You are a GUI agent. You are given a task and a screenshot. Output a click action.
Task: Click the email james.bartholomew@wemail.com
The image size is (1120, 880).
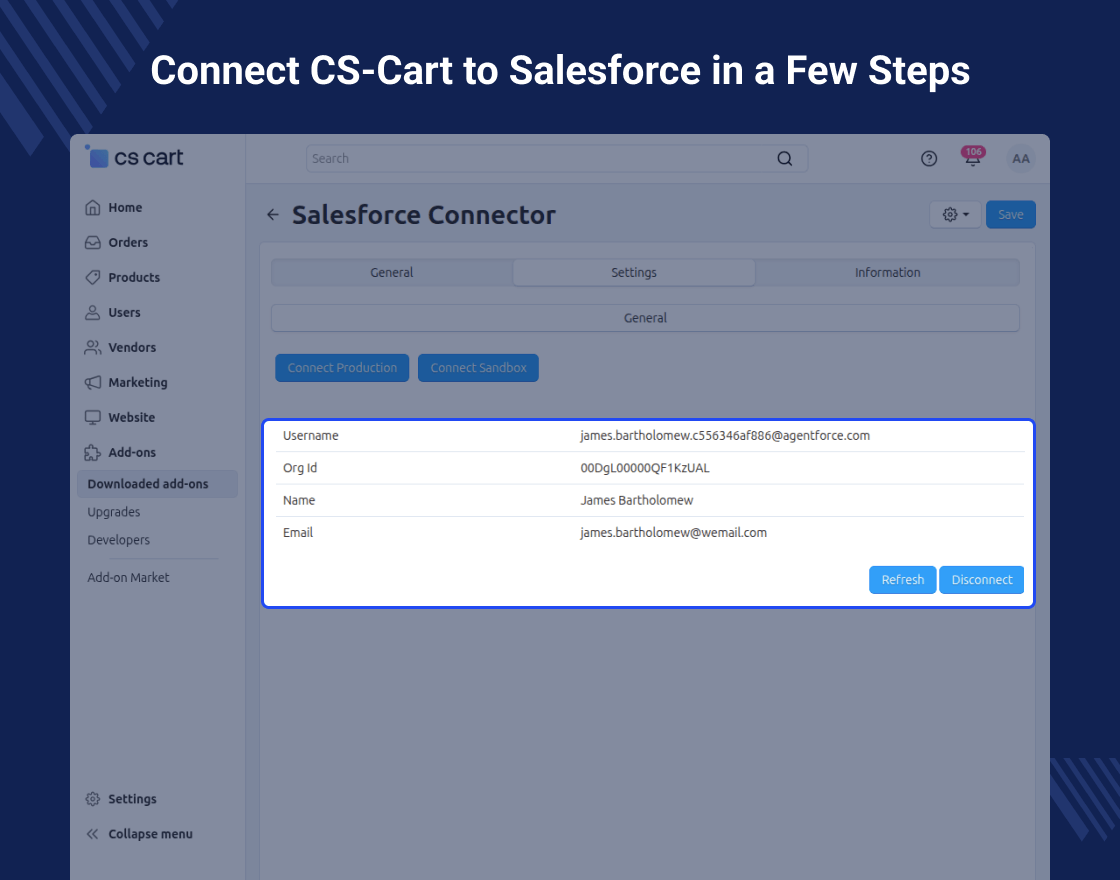[x=674, y=533]
